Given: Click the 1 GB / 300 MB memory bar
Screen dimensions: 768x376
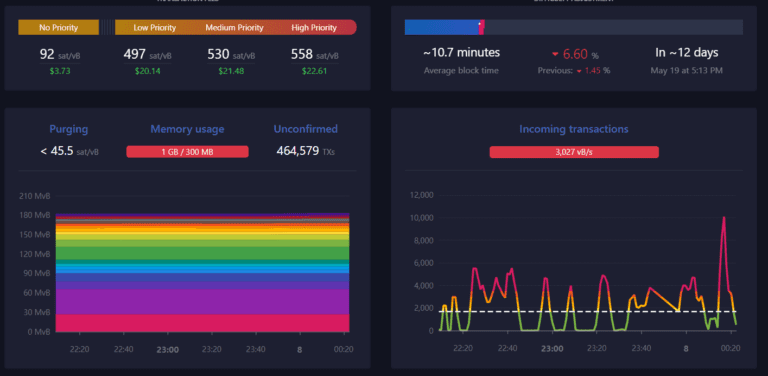Looking at the screenshot, I should coord(187,152).
